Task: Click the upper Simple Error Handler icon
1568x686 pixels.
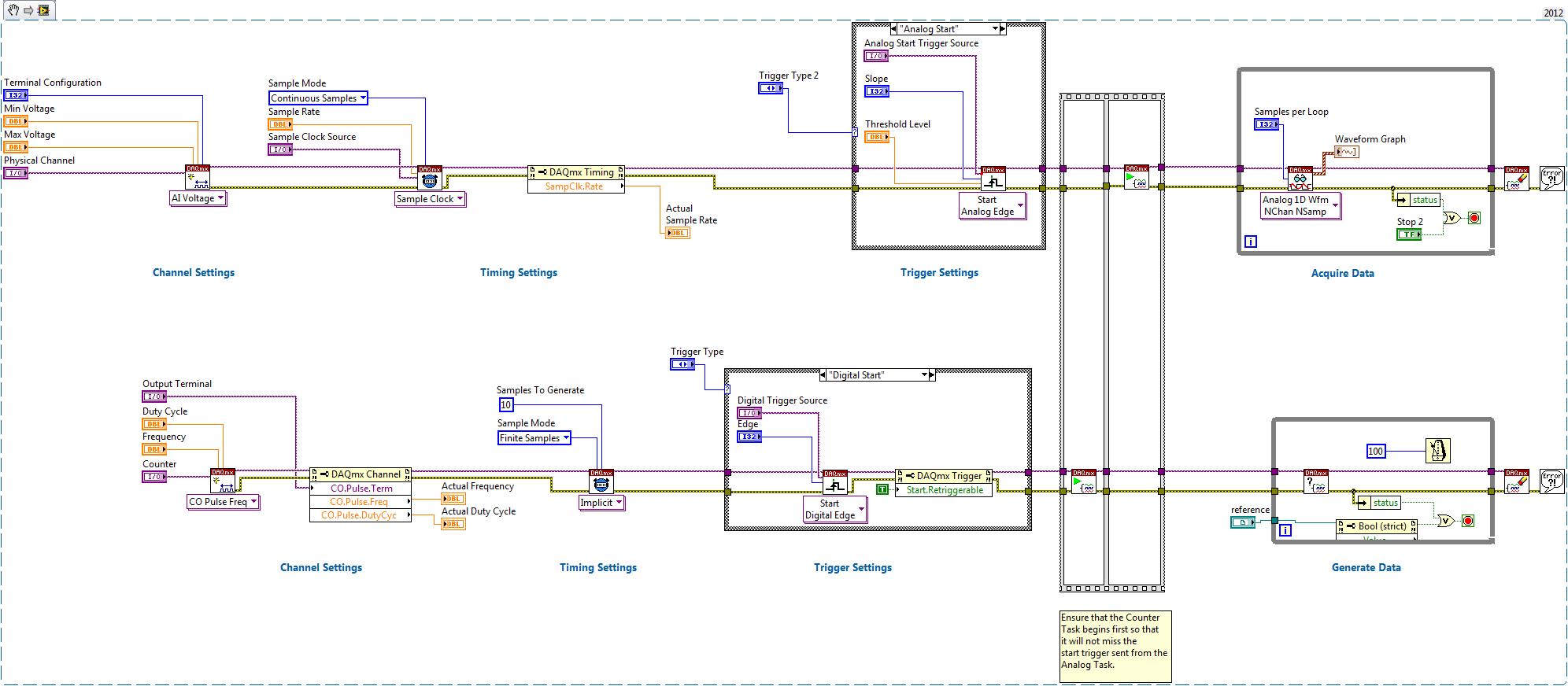Action: (1552, 179)
